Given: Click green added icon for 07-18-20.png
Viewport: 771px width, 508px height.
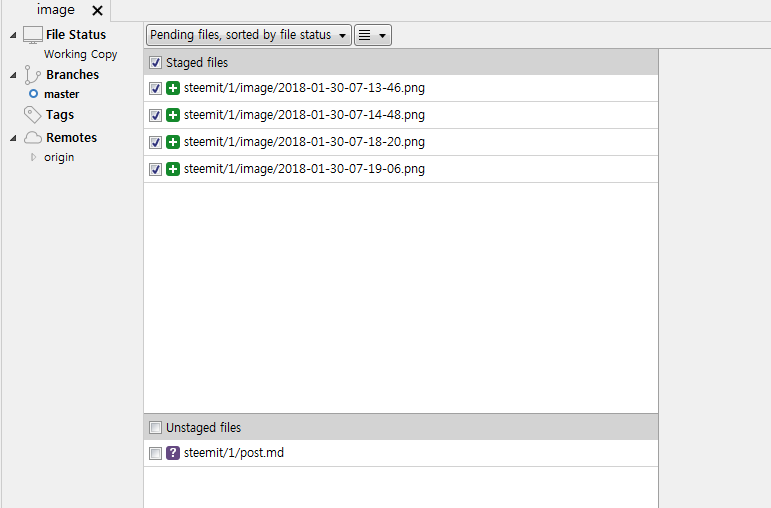Looking at the screenshot, I should point(173,142).
